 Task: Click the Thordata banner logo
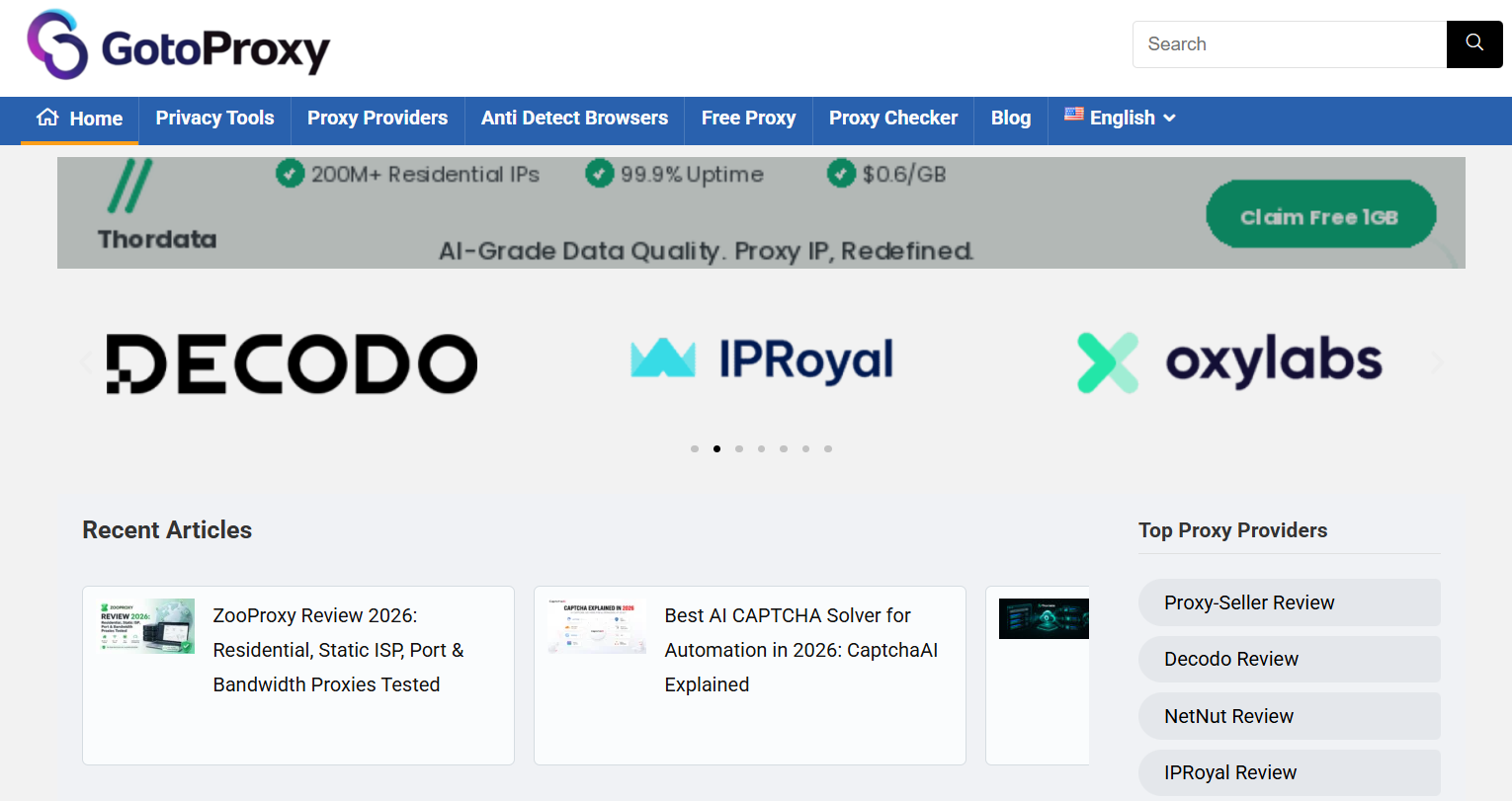(157, 206)
